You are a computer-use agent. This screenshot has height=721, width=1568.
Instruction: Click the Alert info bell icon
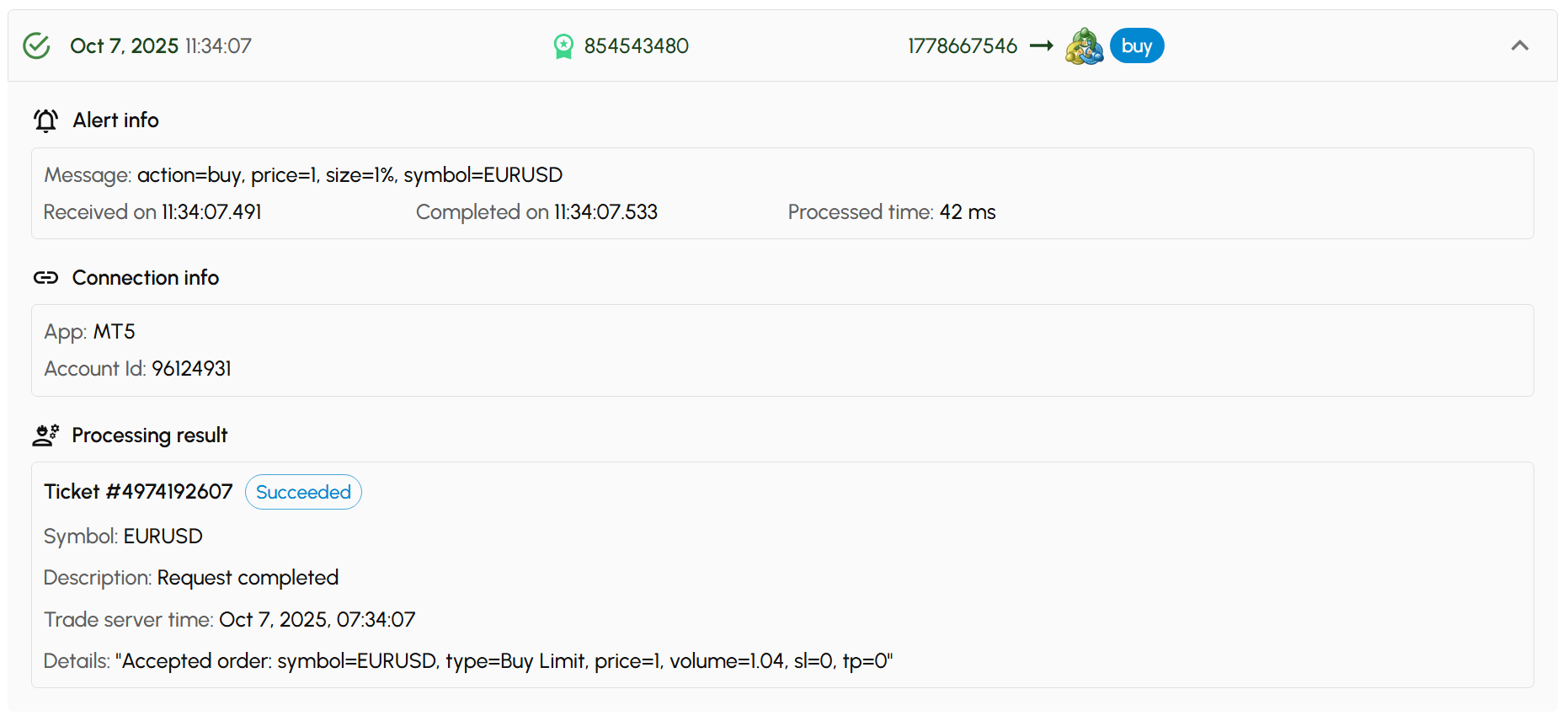46,120
